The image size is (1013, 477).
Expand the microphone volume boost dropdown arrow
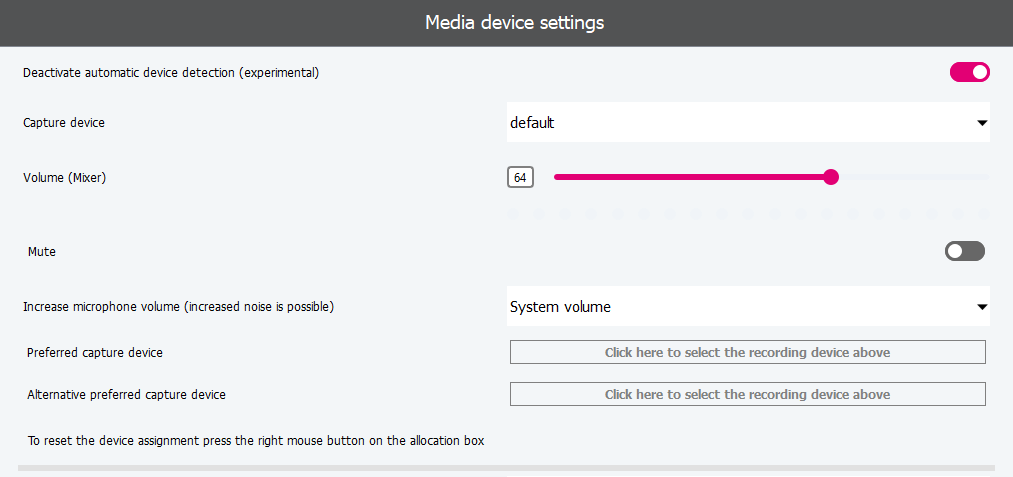coord(981,307)
